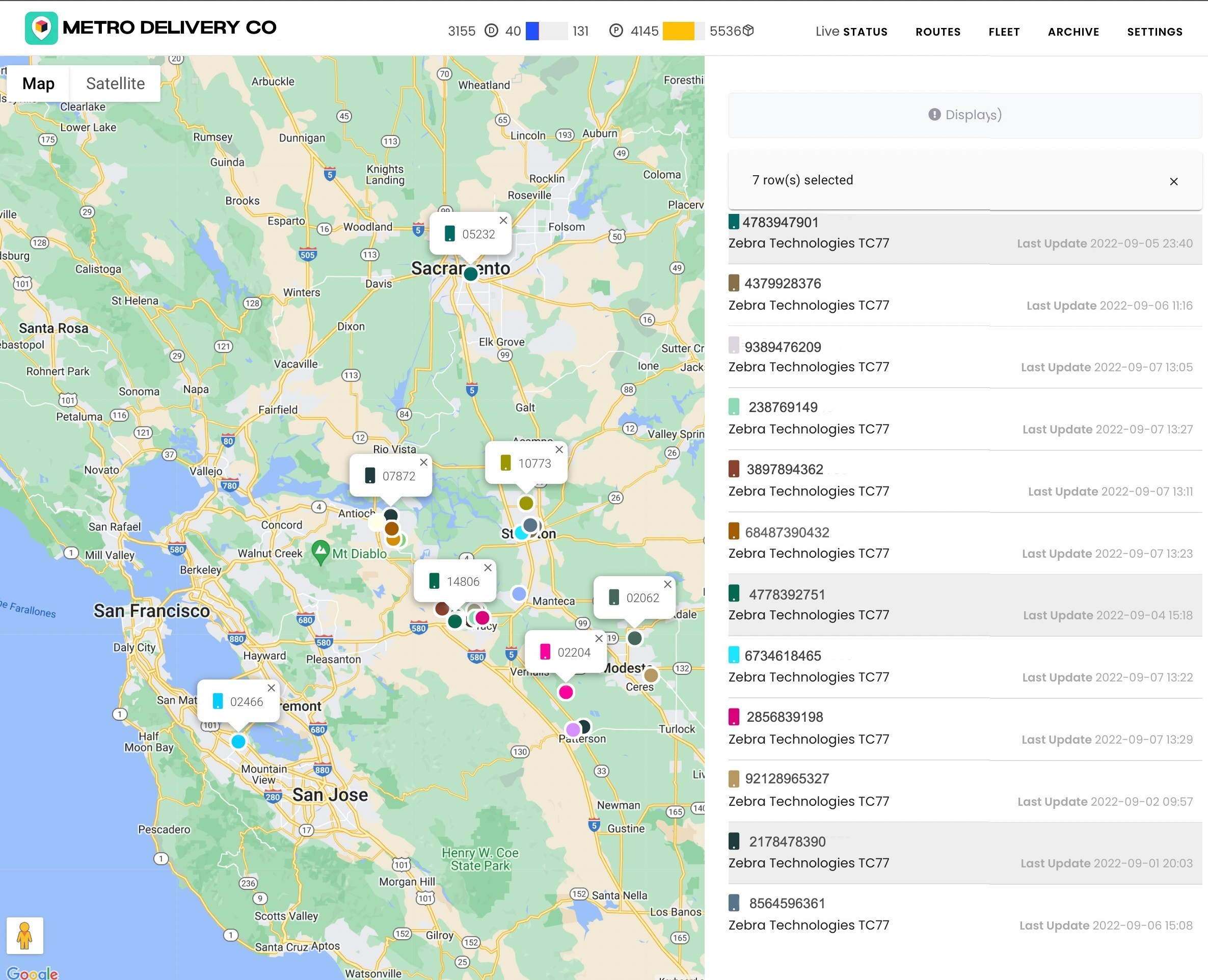Image resolution: width=1208 pixels, height=980 pixels.
Task: Select device row 9389476209
Action: tap(964, 357)
